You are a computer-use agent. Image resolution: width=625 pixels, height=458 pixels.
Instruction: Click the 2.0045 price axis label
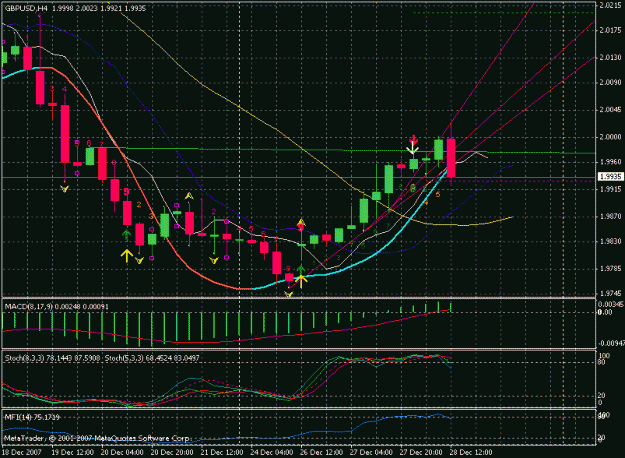pyautogui.click(x=610, y=110)
